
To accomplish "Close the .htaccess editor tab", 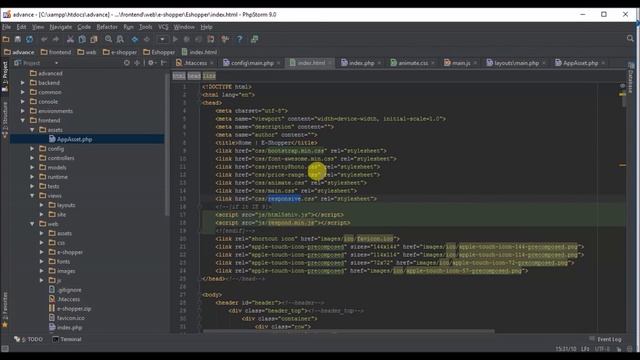I will 212,63.
